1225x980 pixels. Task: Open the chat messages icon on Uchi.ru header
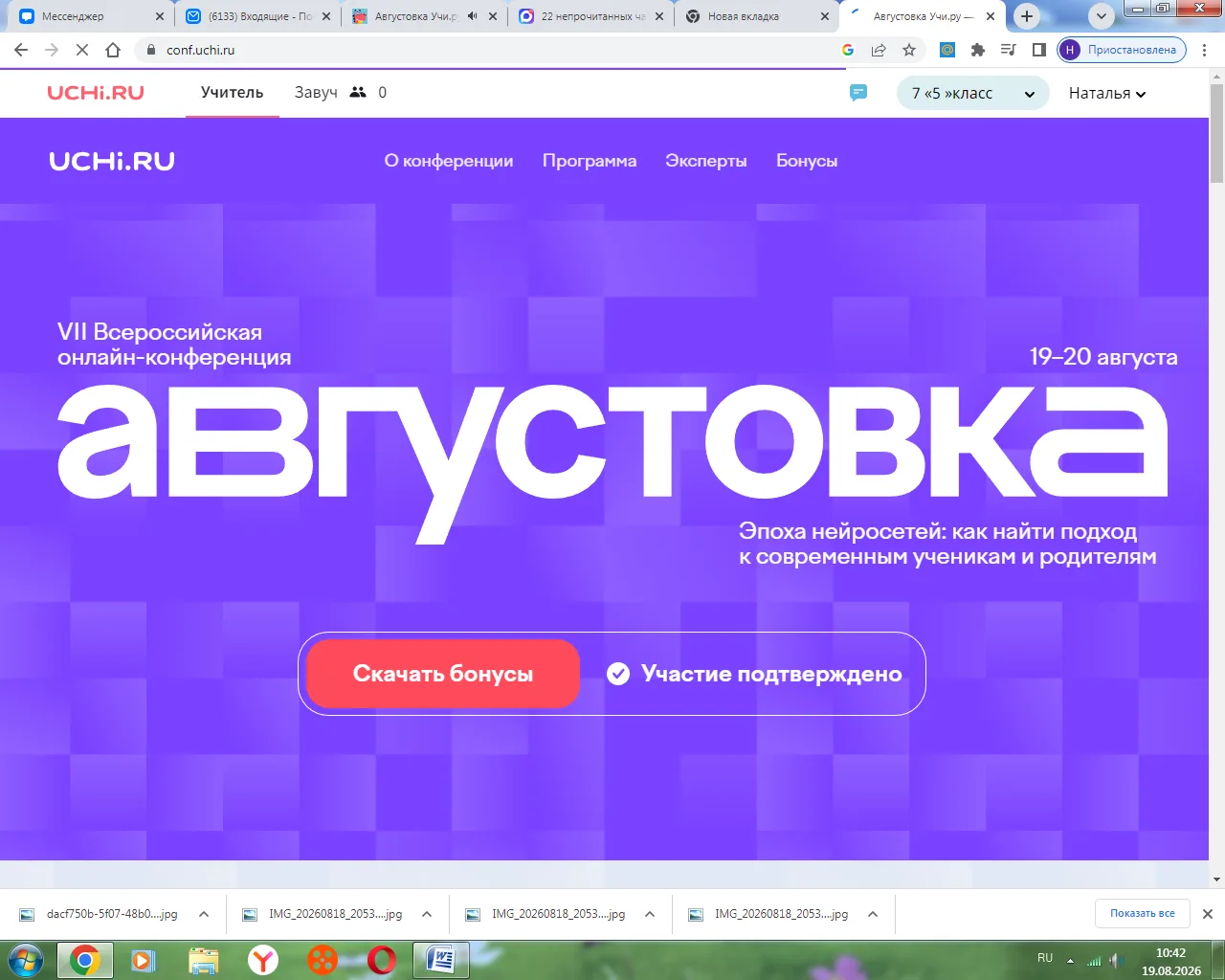[x=858, y=93]
